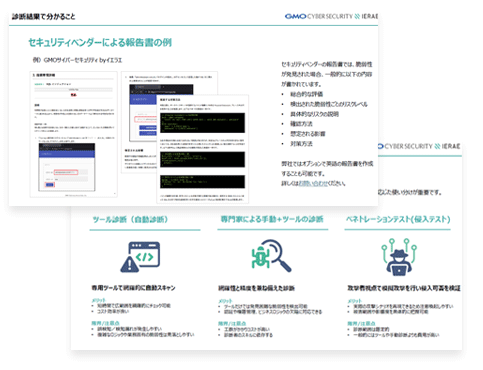Click the heading ツール診断（自動診断）
The height and width of the screenshot is (370, 483).
coord(130,219)
